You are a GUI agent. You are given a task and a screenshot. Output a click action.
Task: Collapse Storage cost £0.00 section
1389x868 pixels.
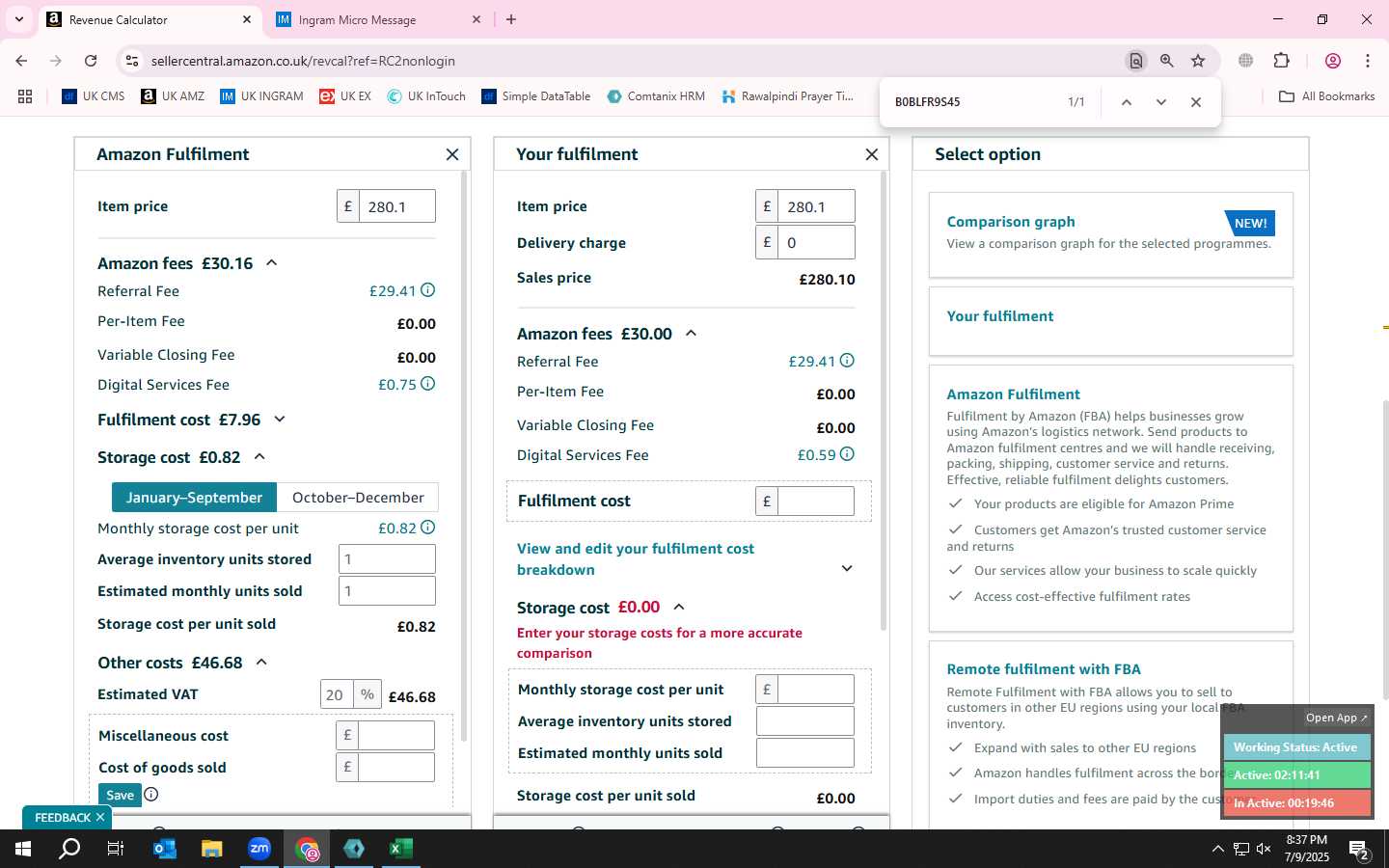click(679, 608)
